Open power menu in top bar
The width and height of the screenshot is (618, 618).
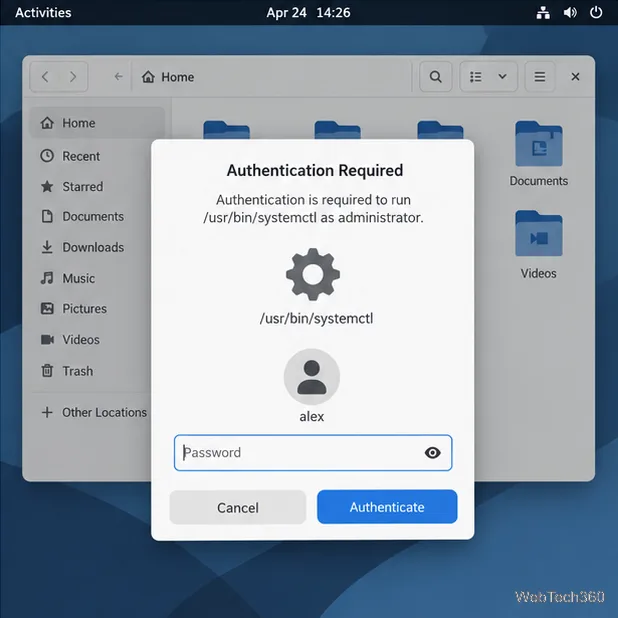[x=596, y=13]
